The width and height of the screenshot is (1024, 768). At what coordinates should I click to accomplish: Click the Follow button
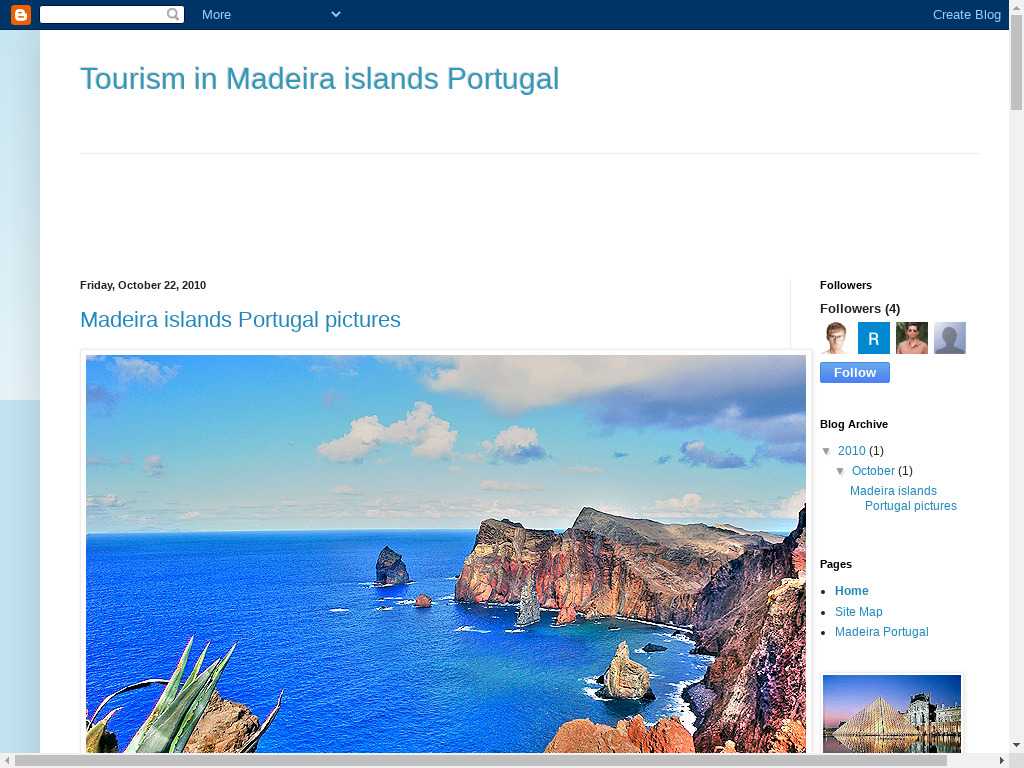tap(854, 373)
